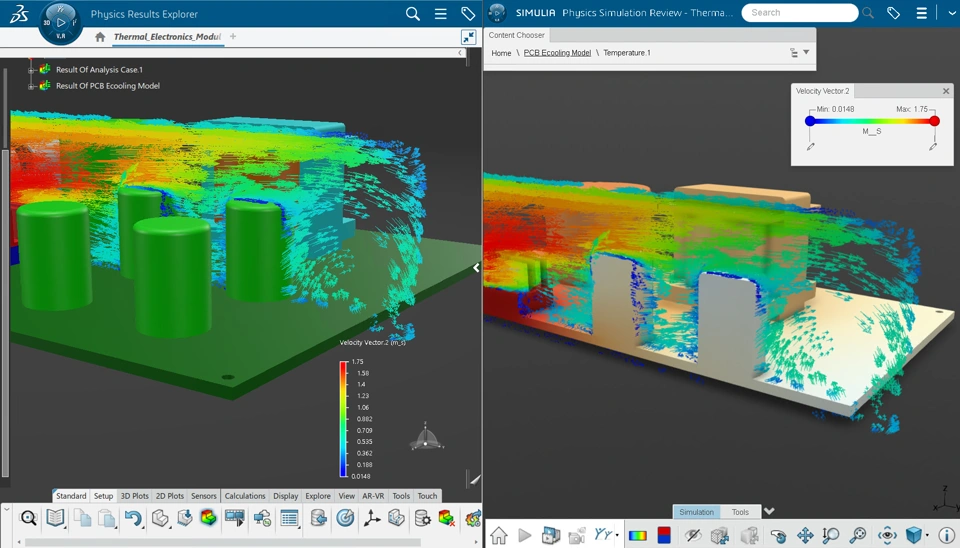The width and height of the screenshot is (960, 548).
Task: Click grey 3D part icon in Standard toolbar
Action: tap(160, 519)
